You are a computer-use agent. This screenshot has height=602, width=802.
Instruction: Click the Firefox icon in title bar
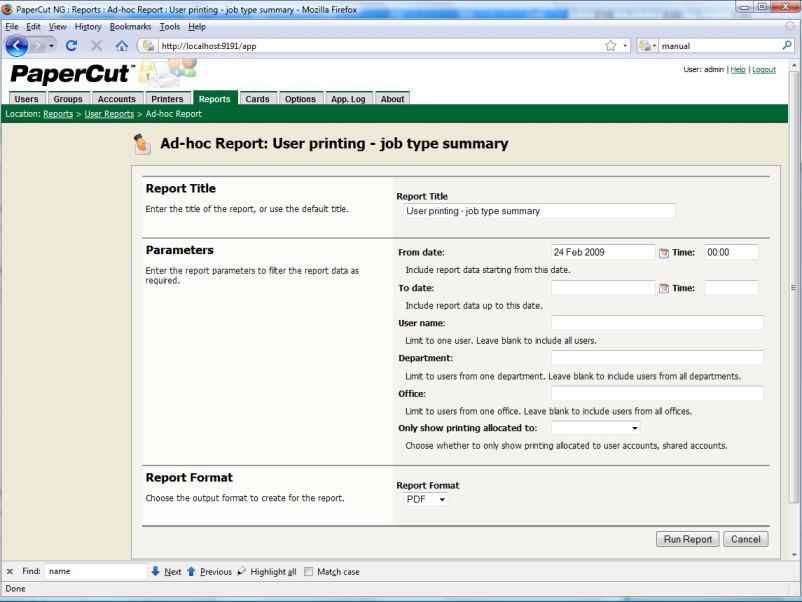pos(7,9)
